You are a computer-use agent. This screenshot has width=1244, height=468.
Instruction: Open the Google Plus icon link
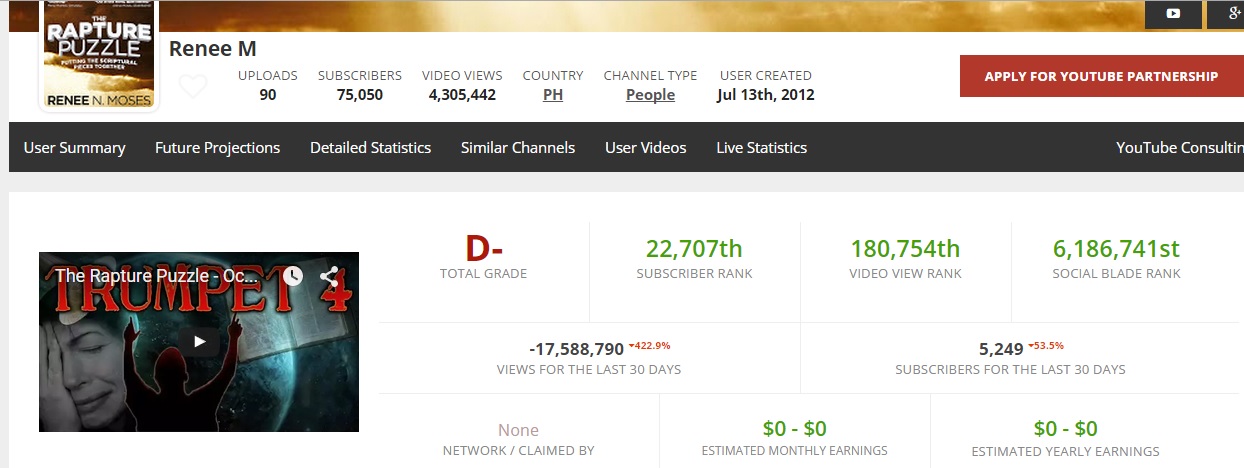[1226, 14]
